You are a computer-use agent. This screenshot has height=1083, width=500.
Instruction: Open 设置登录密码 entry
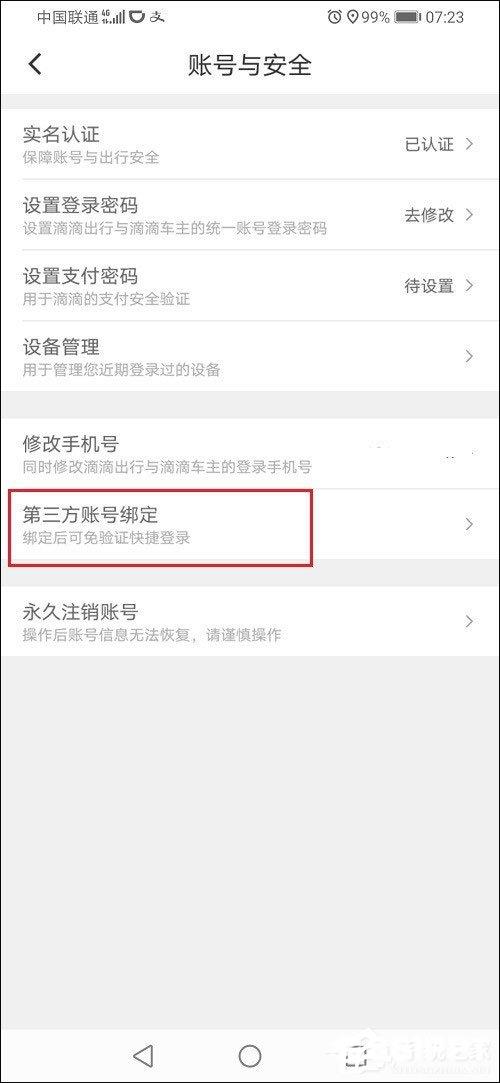click(250, 215)
